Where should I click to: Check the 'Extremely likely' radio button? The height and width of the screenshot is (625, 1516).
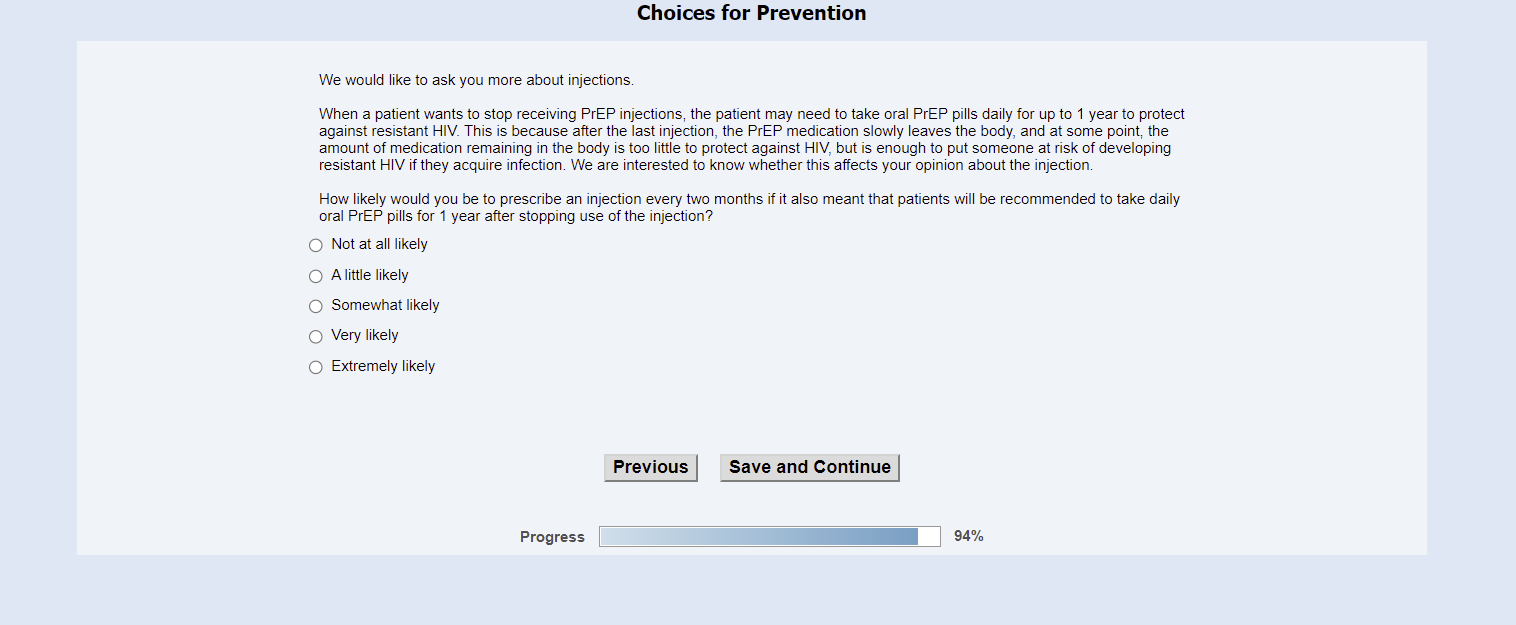[x=316, y=367]
